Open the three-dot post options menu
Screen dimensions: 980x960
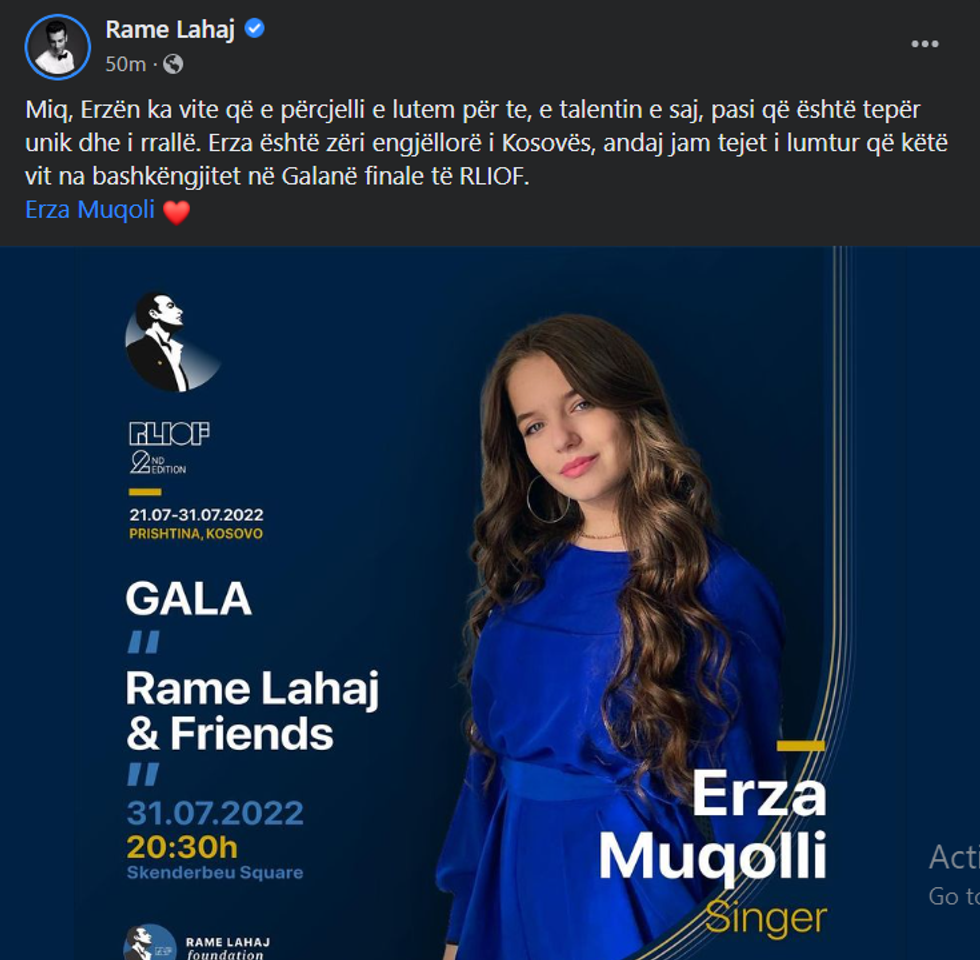pyautogui.click(x=924, y=44)
